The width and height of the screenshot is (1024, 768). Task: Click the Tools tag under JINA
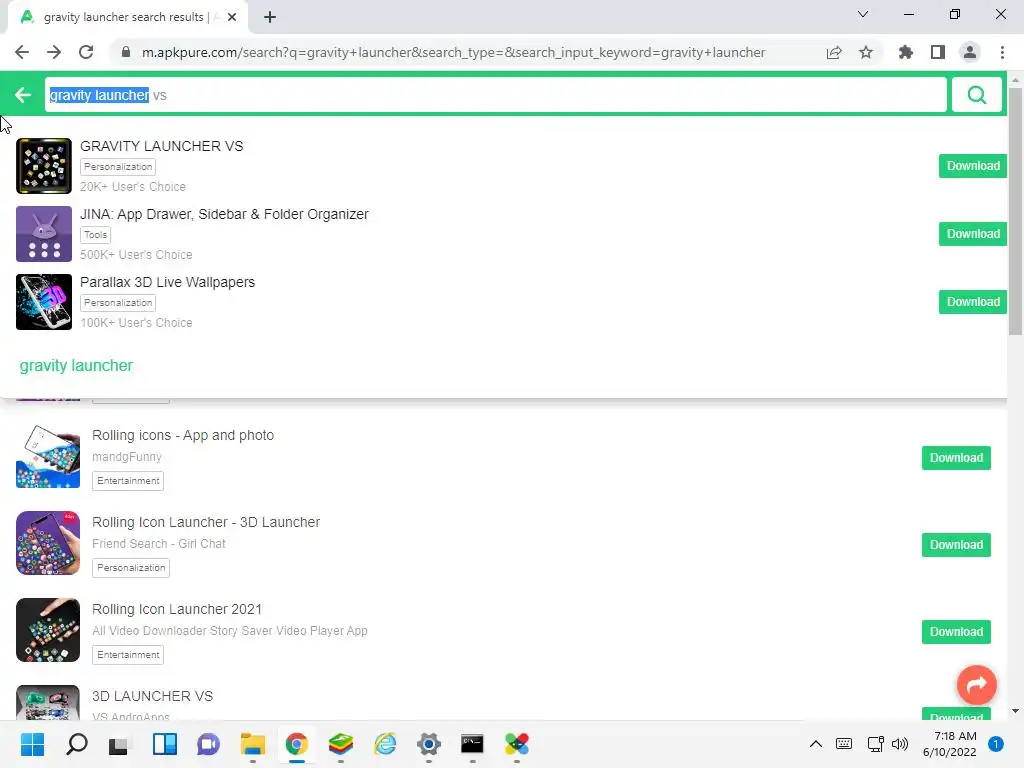[x=95, y=234]
